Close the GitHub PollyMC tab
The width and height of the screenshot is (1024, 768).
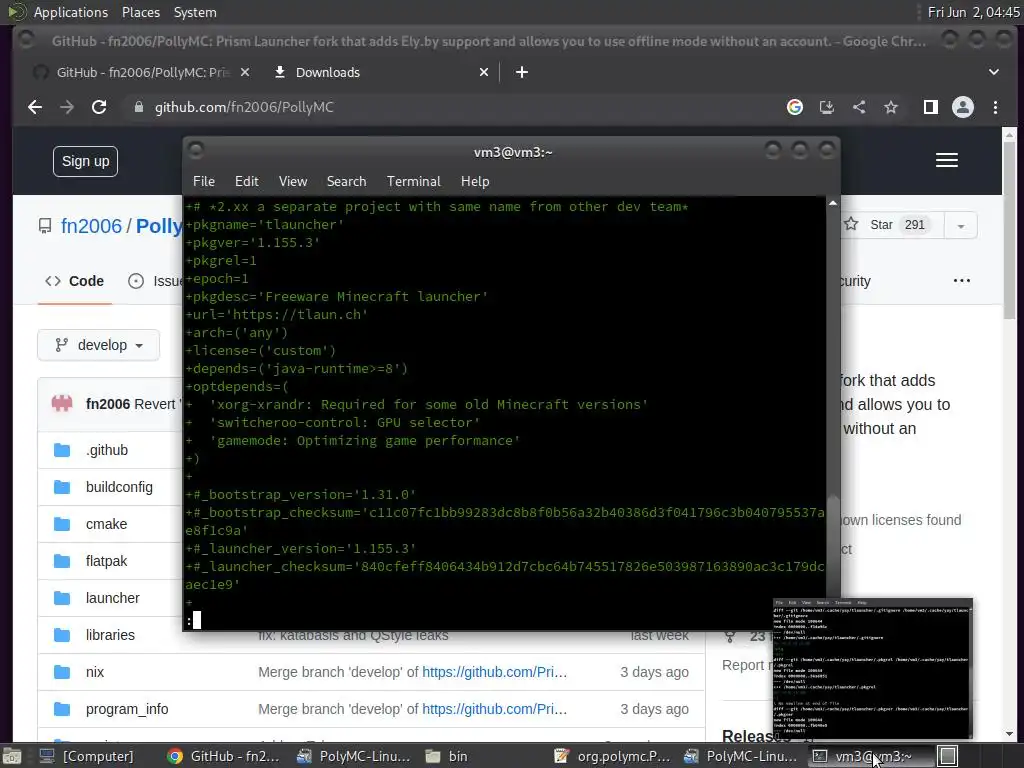coord(245,72)
